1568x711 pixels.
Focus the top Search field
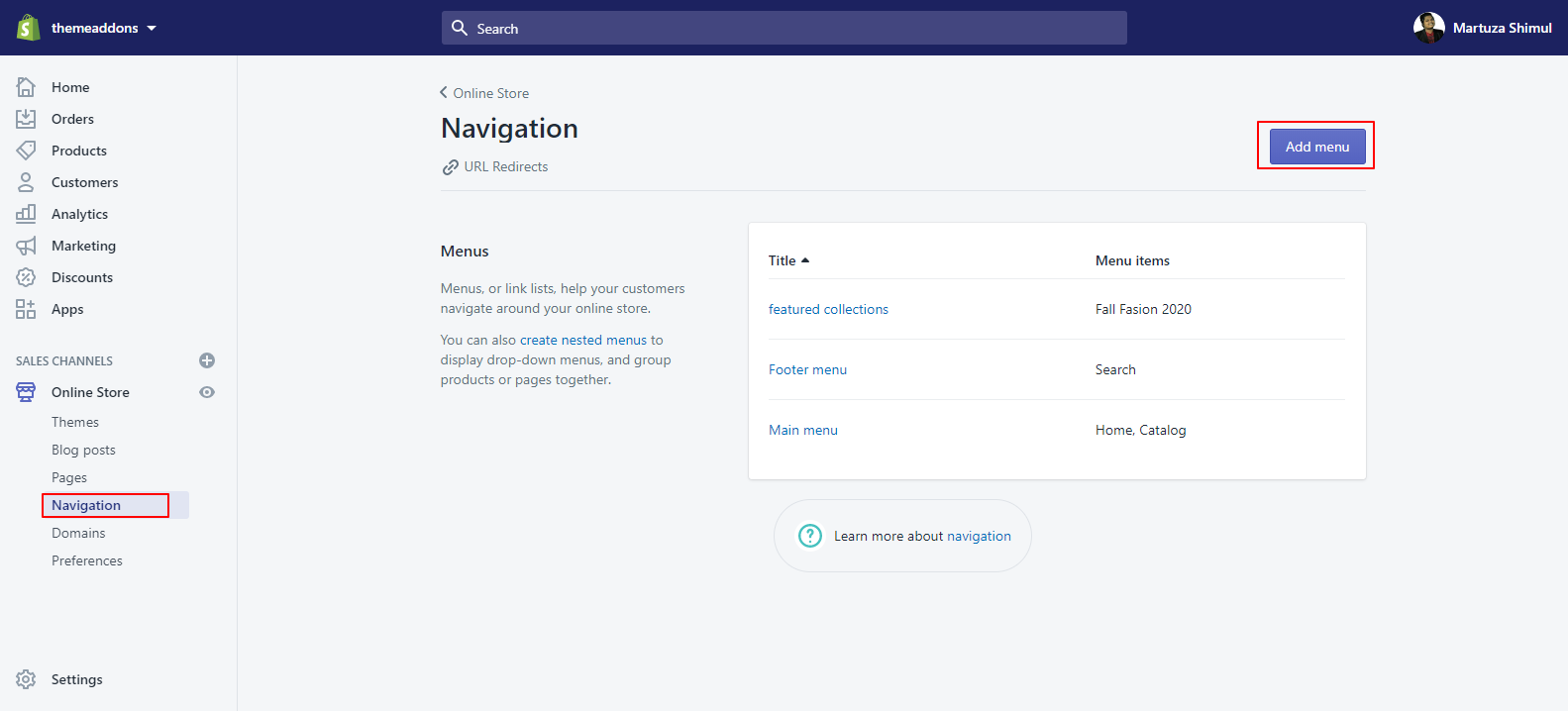point(784,28)
